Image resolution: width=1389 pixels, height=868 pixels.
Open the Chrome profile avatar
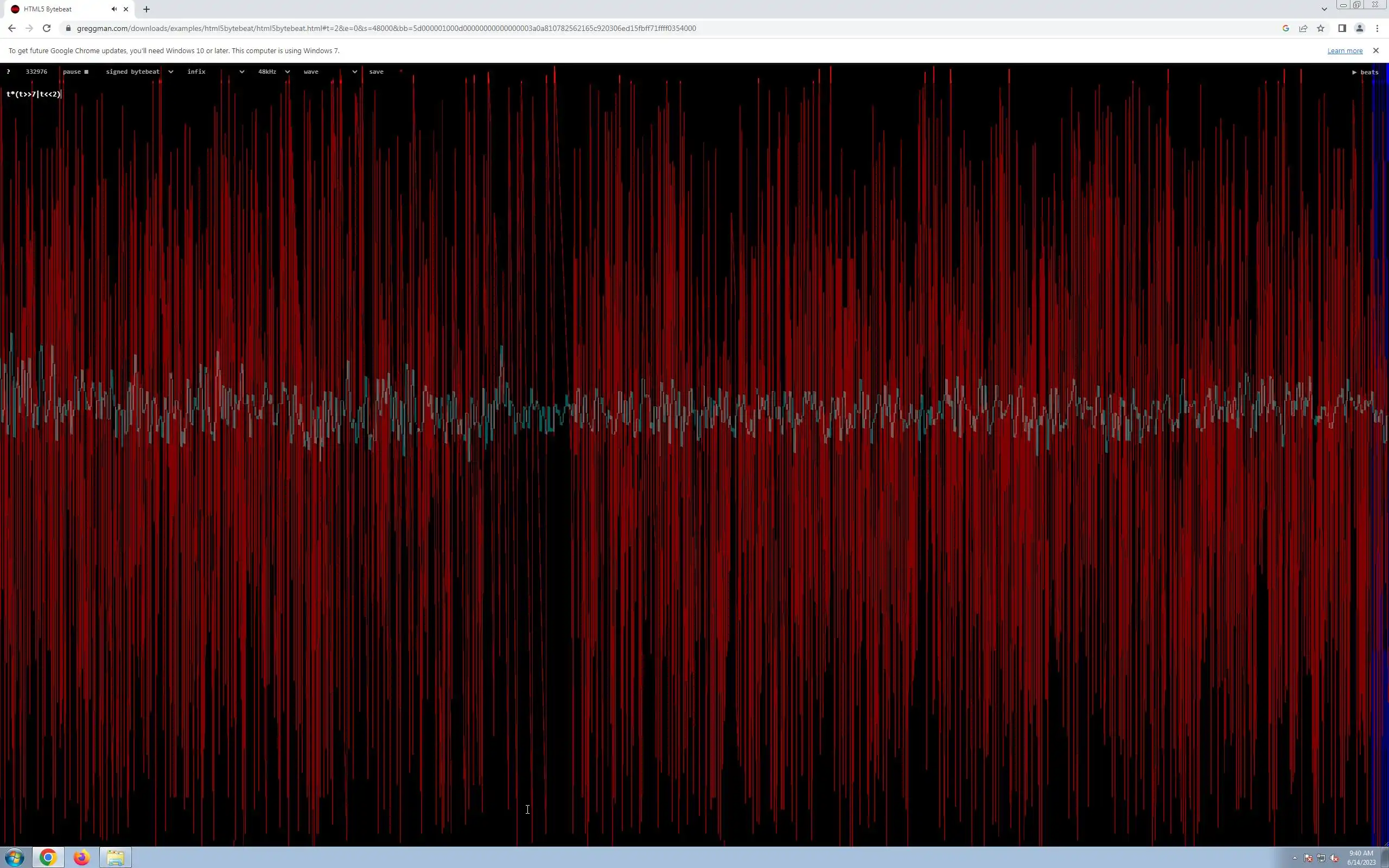coord(1359,28)
